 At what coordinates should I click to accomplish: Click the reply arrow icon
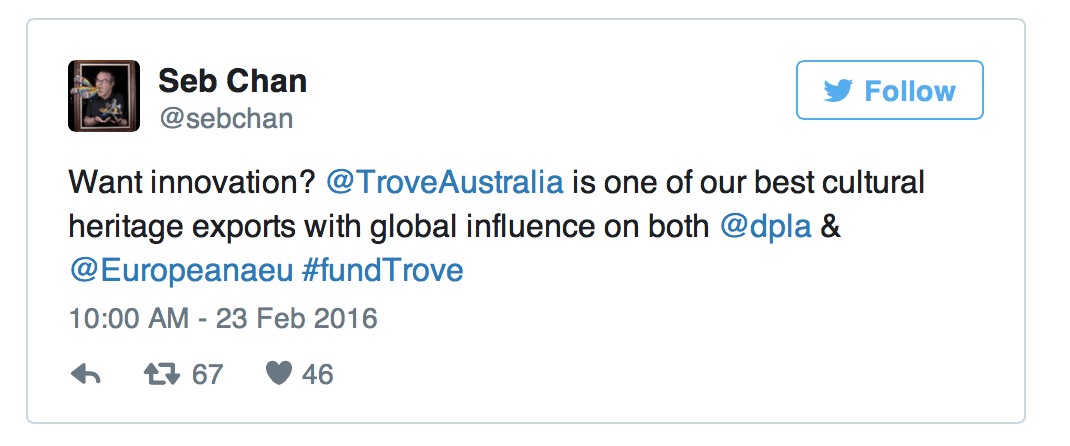coord(86,374)
